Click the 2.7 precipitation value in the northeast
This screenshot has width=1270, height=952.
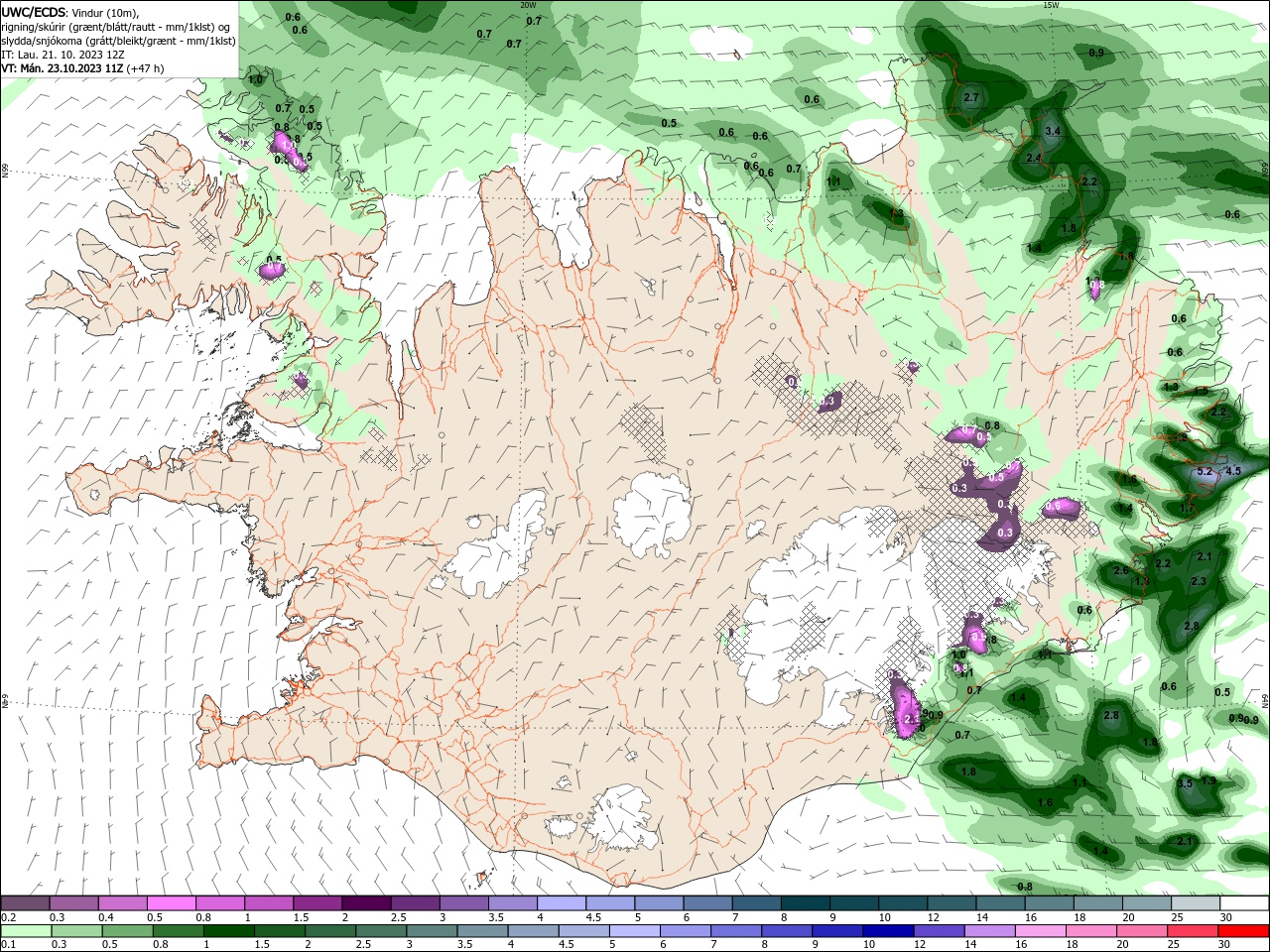(x=971, y=97)
